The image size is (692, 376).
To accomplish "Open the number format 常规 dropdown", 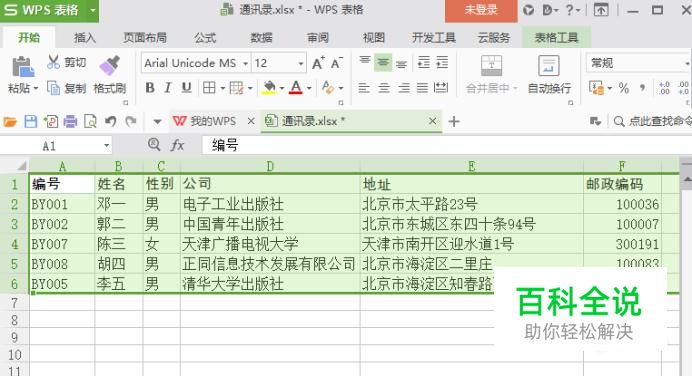I will (687, 64).
